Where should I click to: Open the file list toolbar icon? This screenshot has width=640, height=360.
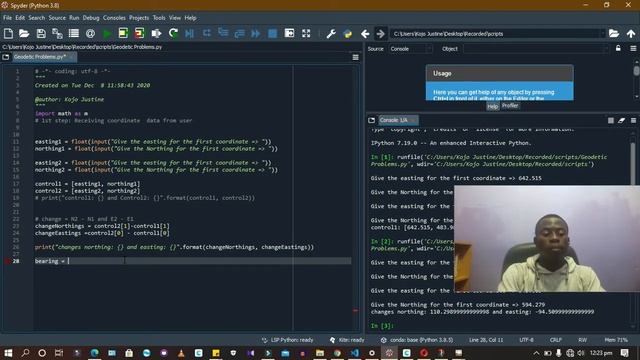click(74, 33)
